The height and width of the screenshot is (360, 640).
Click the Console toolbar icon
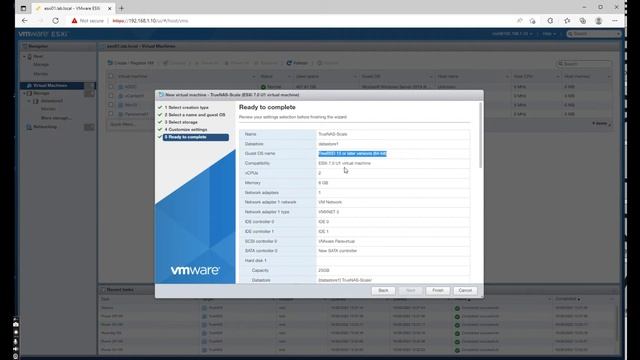166,63
